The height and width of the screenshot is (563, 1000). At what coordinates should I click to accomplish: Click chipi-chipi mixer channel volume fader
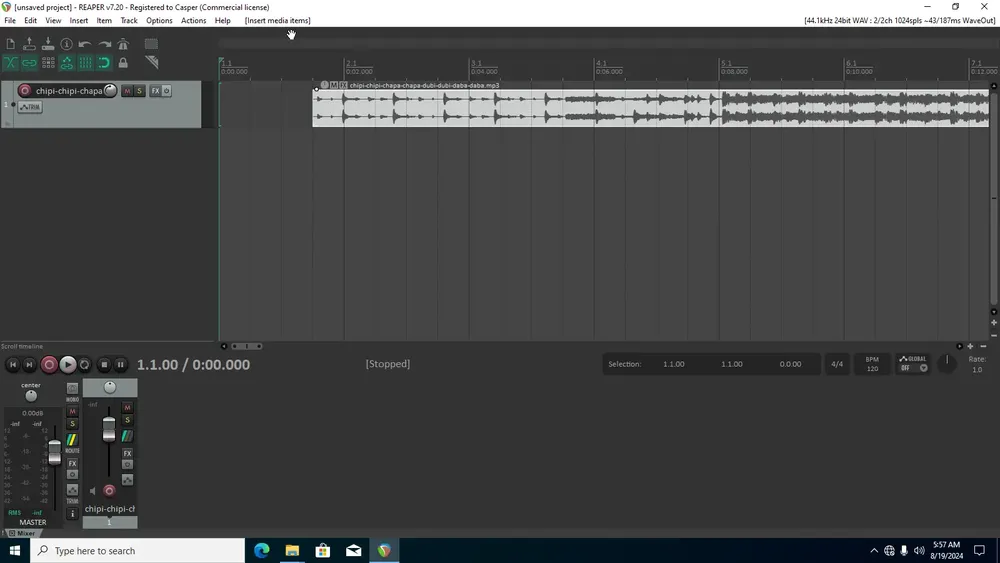[109, 429]
